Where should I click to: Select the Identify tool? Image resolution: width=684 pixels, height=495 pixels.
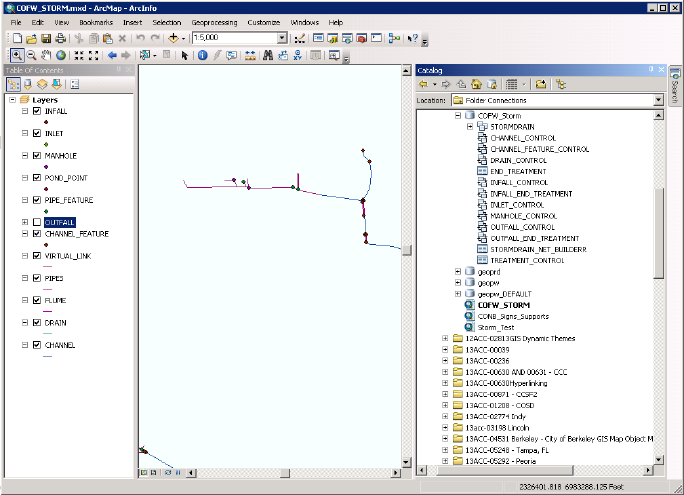click(202, 55)
